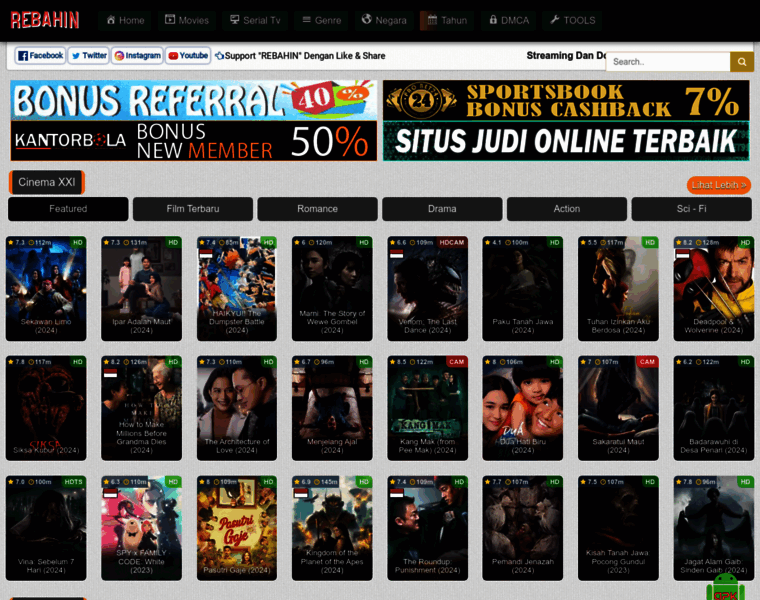Select the Romance tab
The image size is (760, 600).
317,209
